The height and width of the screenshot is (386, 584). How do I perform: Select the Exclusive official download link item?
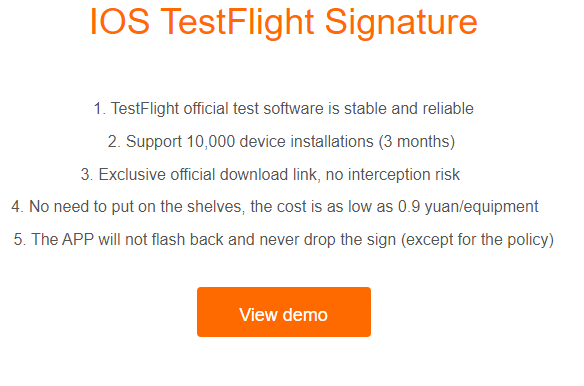(x=270, y=175)
